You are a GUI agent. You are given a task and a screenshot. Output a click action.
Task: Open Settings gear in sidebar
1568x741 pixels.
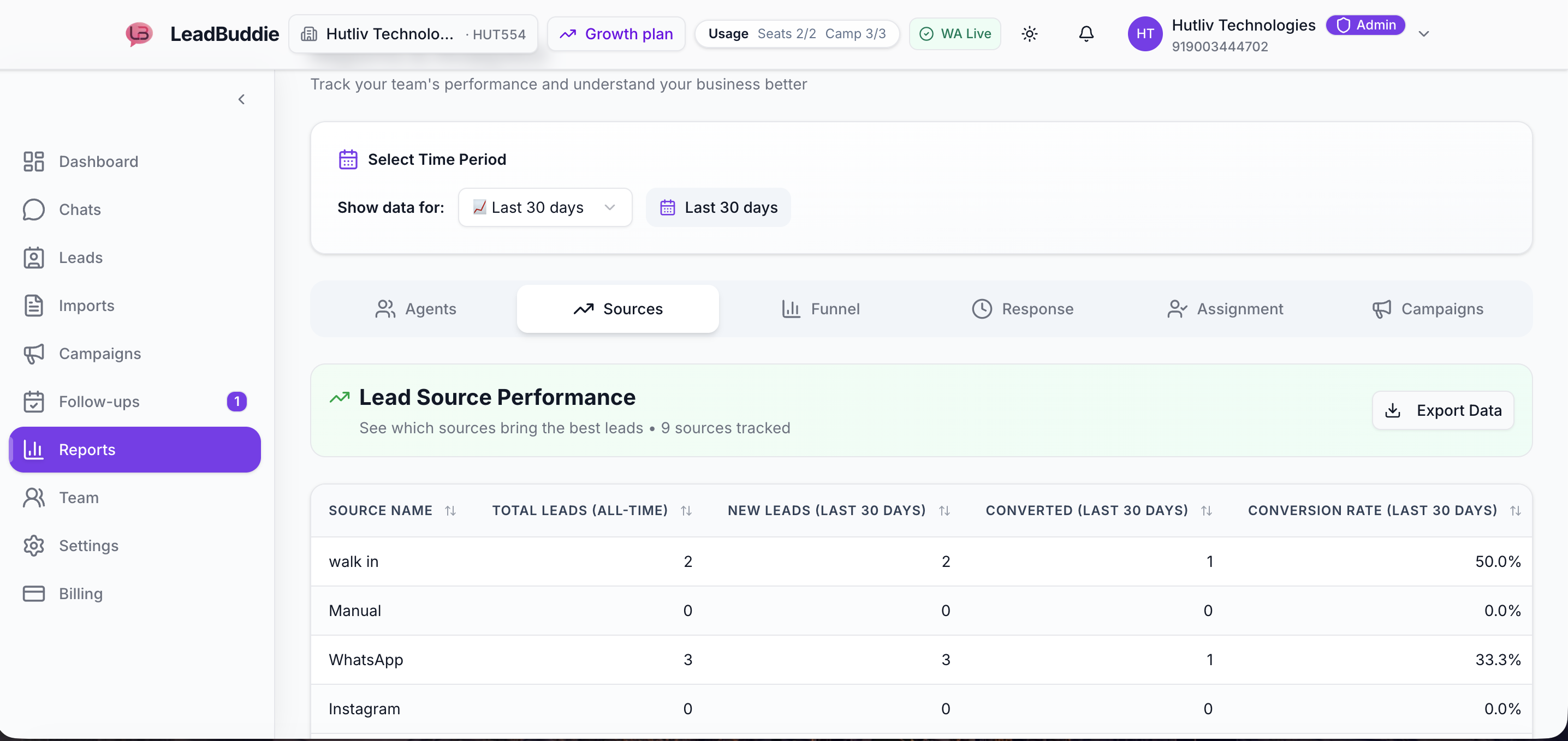coord(88,546)
